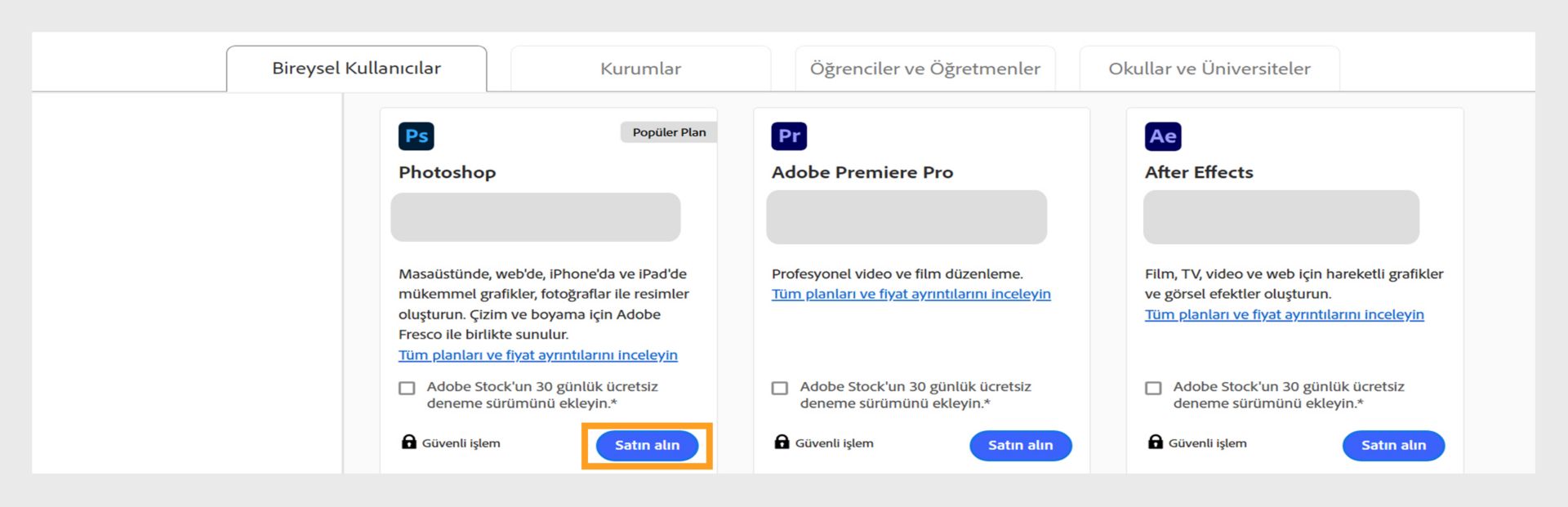Open the Premiere Pro plans and pricing details link
This screenshot has width=1568, height=507.
(x=911, y=294)
